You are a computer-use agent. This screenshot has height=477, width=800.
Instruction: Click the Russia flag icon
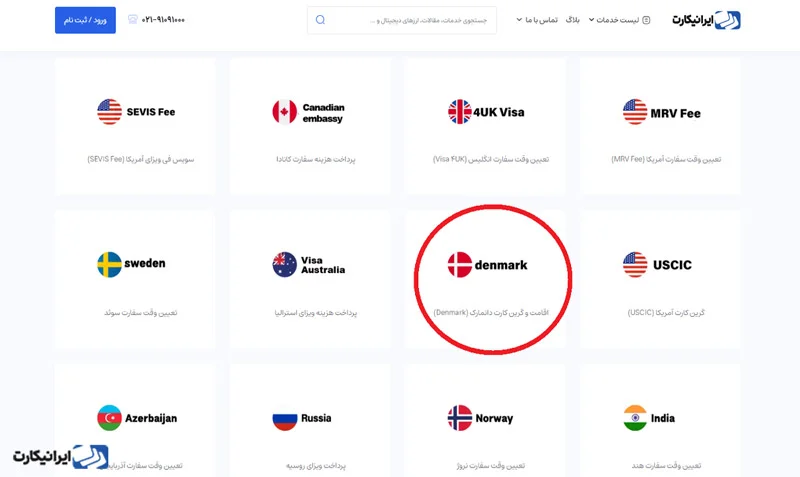click(x=285, y=417)
